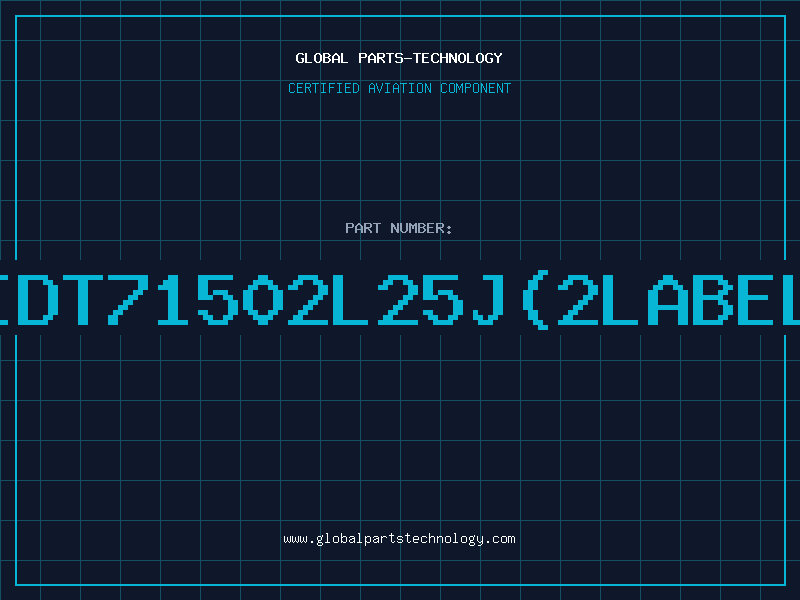Select the word CERTIFIED in the subtitle

324,88
